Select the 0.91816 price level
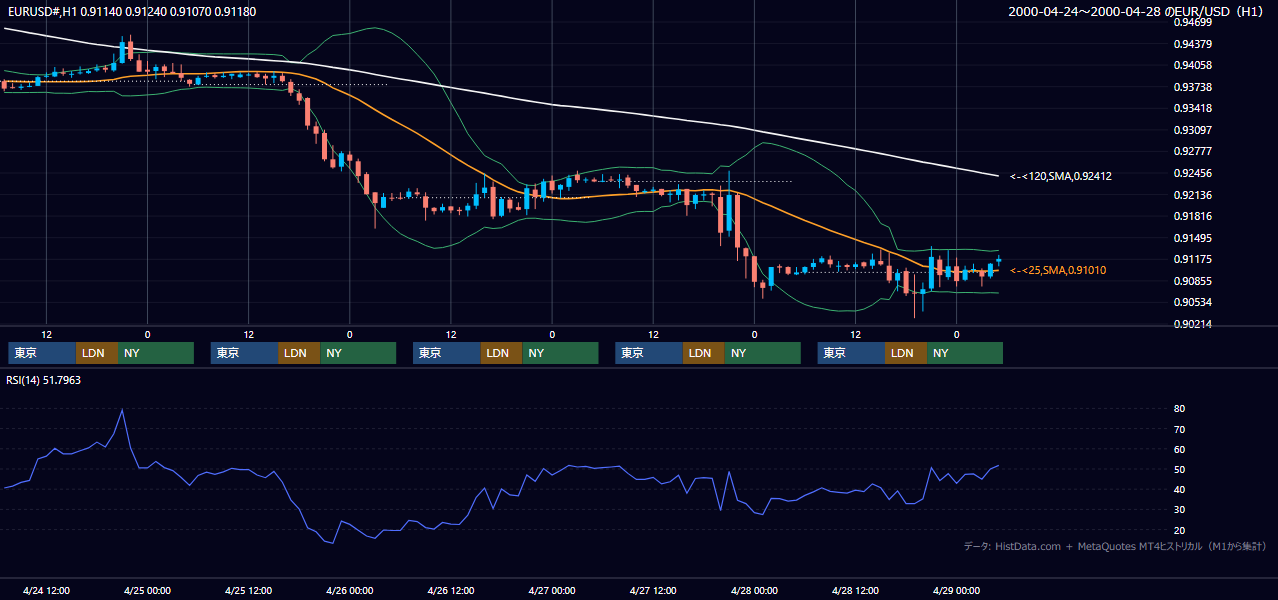The image size is (1278, 600). coord(1191,216)
